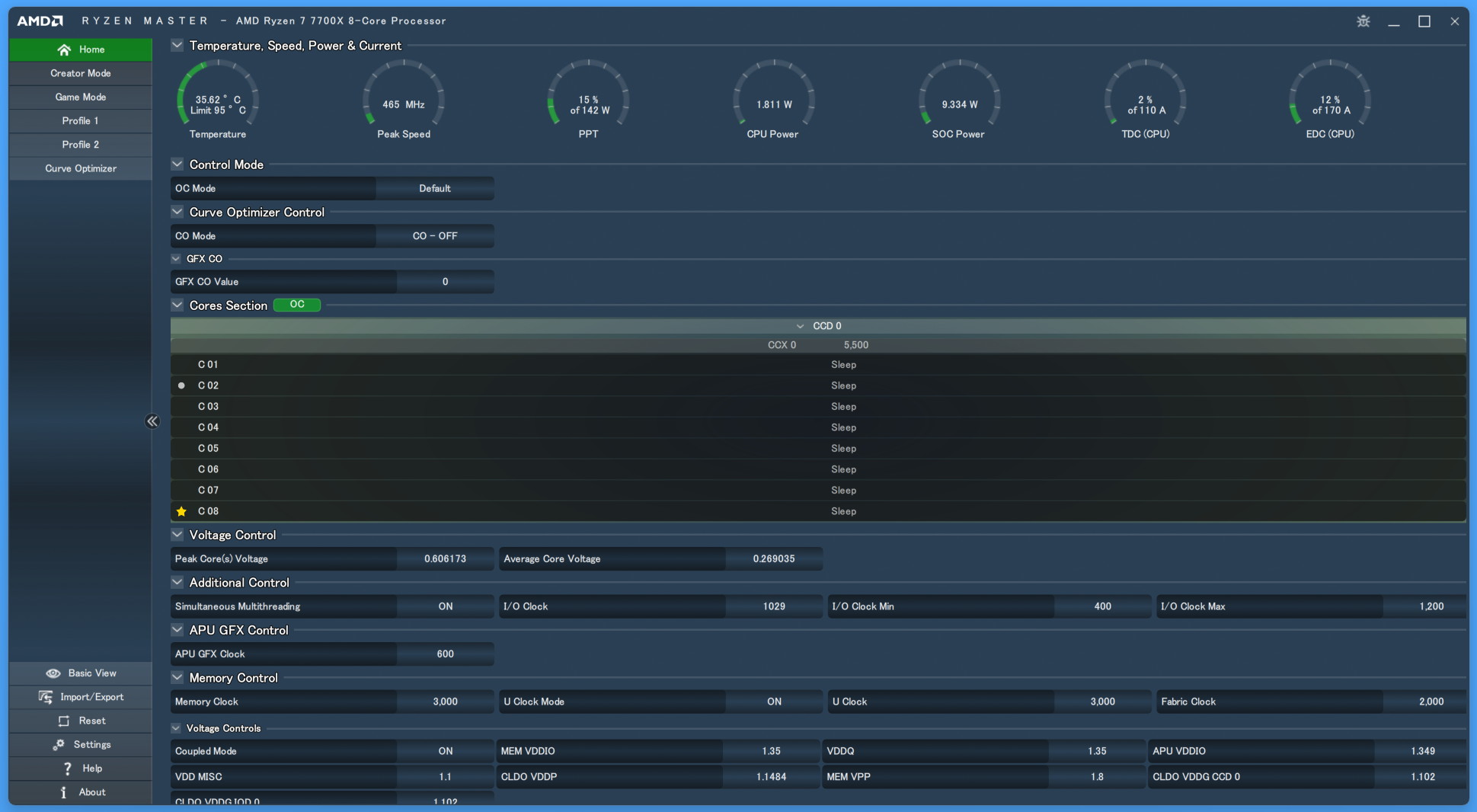Click the Basic View eye icon
The image size is (1477, 812).
click(53, 673)
